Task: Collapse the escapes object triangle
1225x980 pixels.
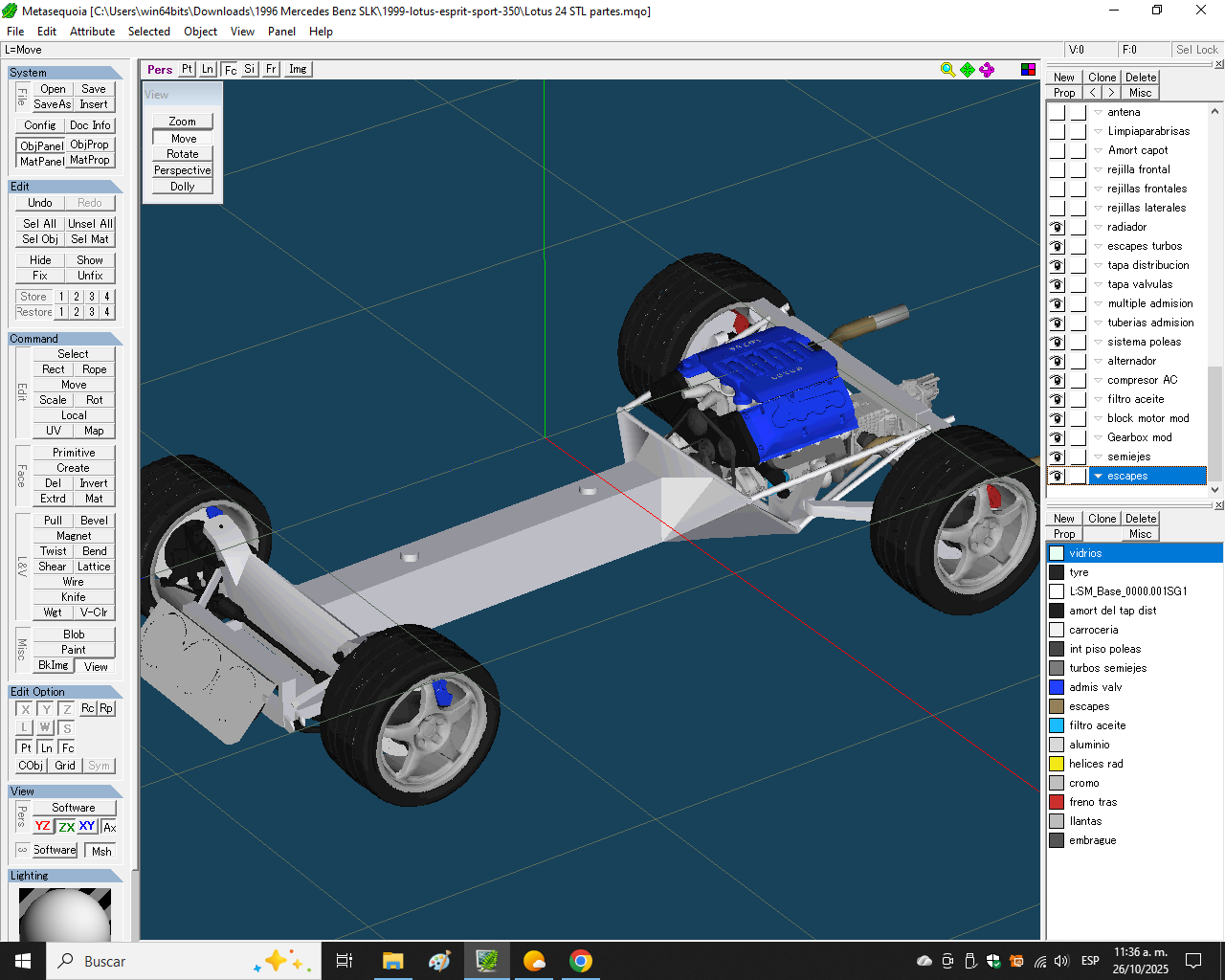Action: coord(1098,476)
